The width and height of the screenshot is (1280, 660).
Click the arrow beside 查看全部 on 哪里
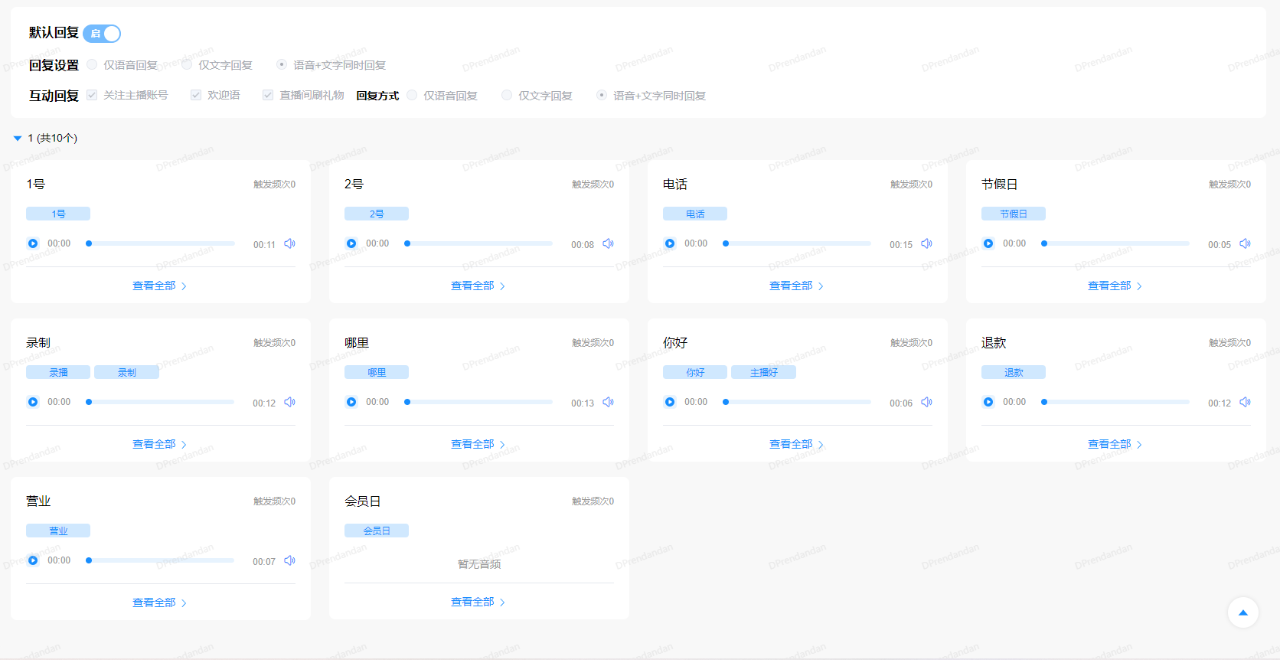coord(502,444)
